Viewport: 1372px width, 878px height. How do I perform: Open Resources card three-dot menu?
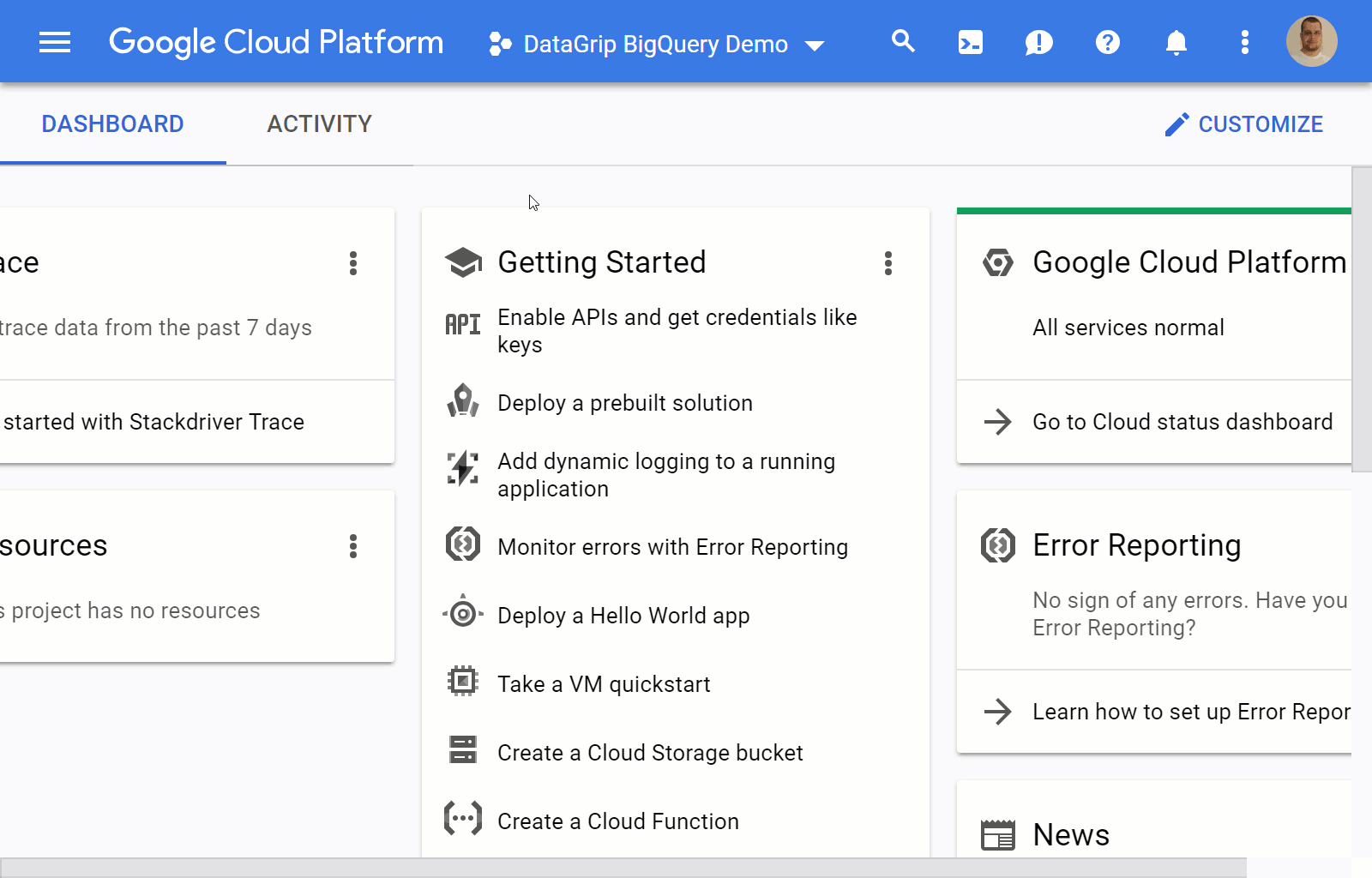(x=352, y=546)
